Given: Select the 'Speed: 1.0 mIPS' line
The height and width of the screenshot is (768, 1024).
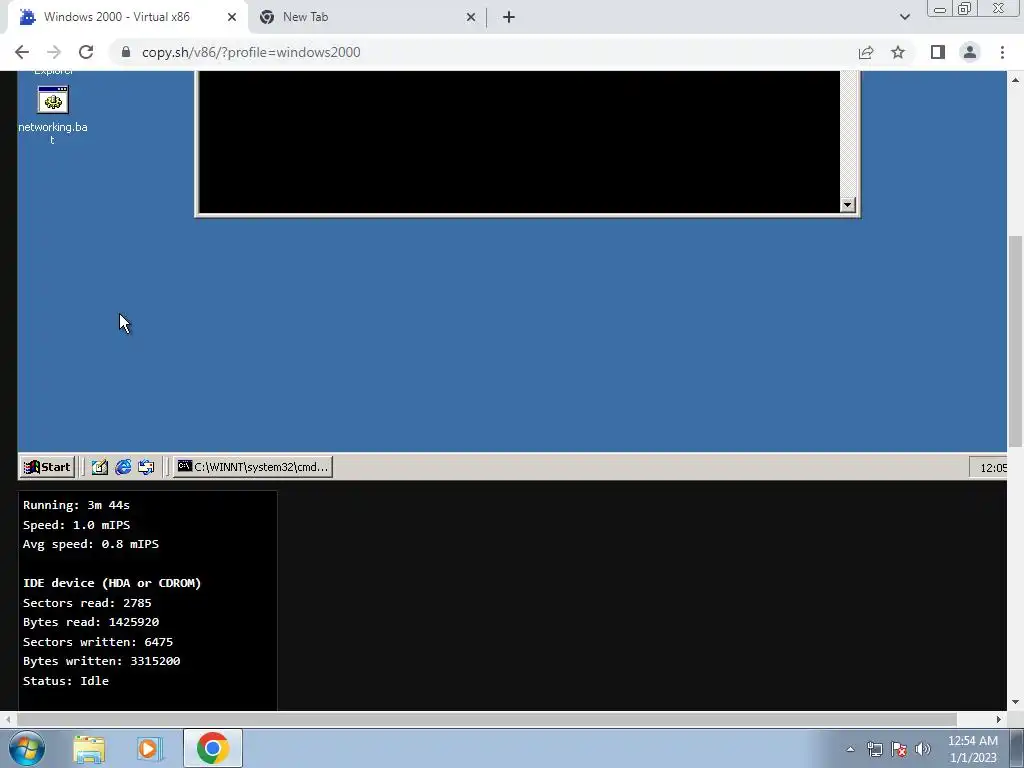Looking at the screenshot, I should tap(76, 524).
